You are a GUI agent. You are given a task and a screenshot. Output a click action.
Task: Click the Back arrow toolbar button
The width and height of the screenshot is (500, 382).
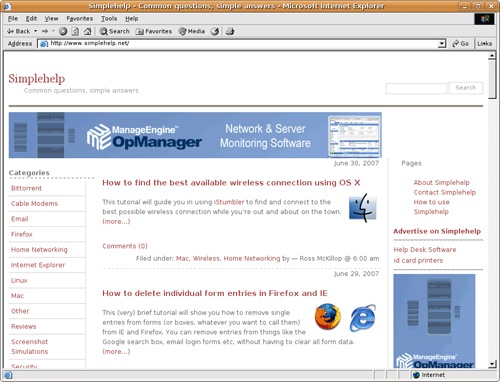click(19, 31)
